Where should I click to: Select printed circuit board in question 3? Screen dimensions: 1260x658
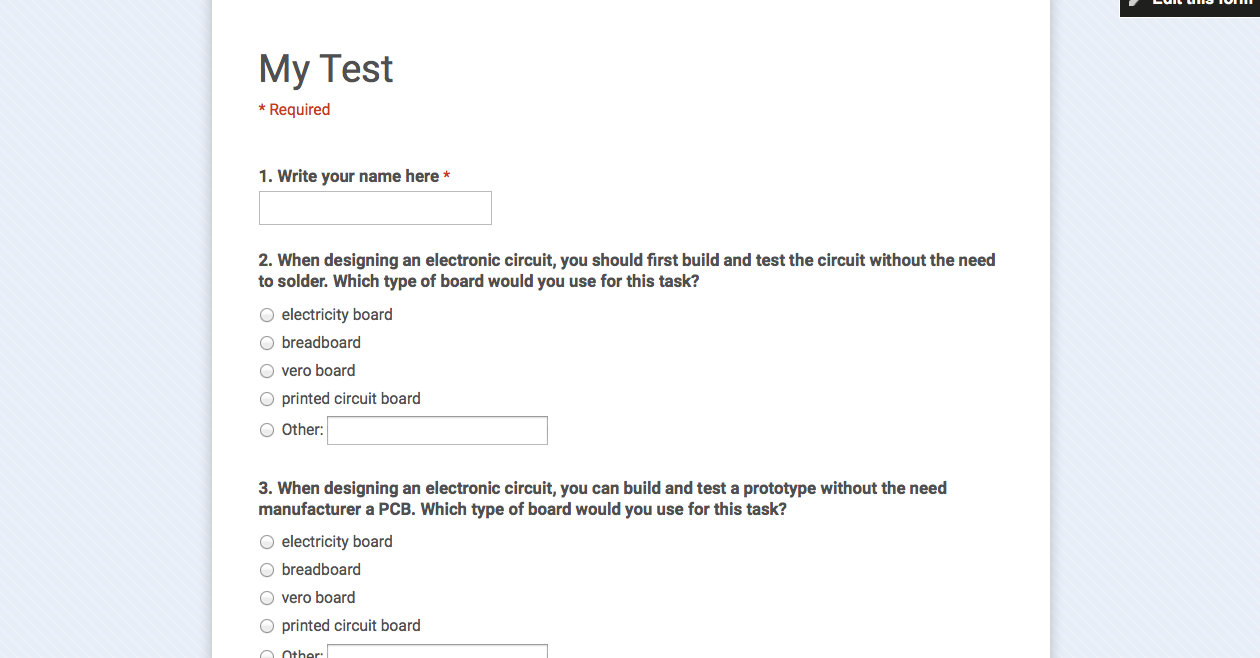(x=267, y=626)
